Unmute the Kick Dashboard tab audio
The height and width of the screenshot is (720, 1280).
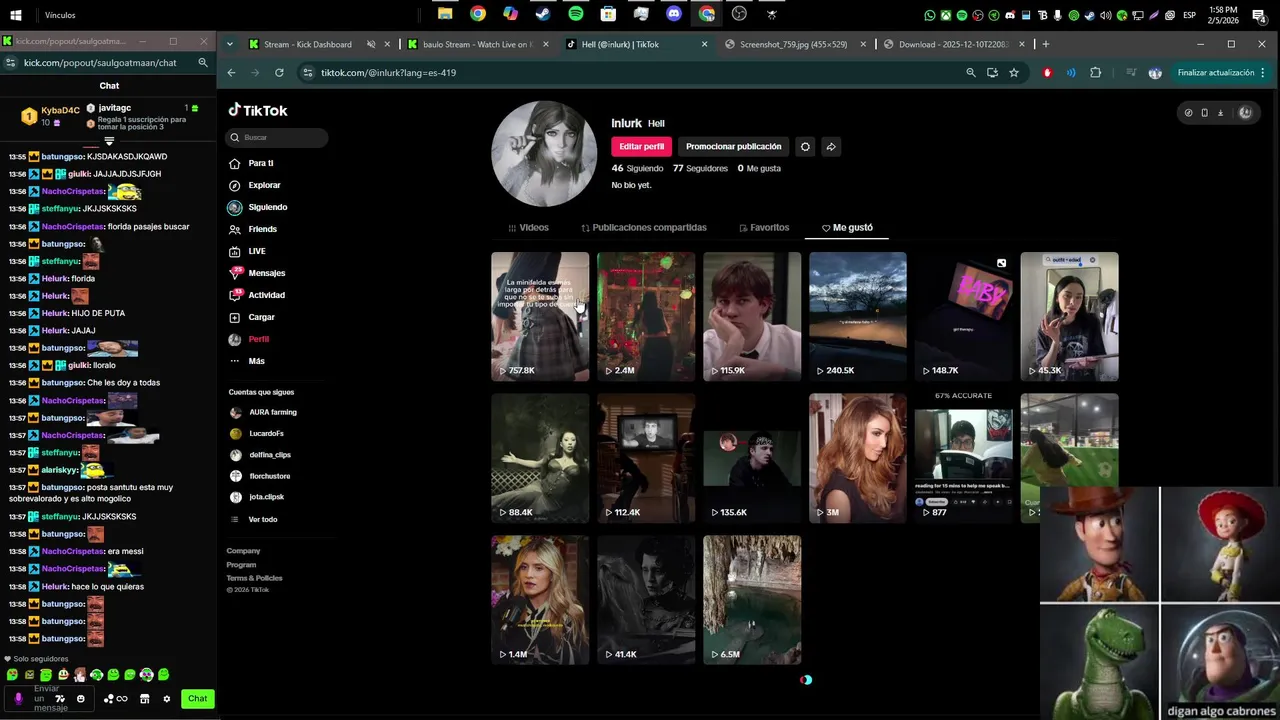pos(371,44)
